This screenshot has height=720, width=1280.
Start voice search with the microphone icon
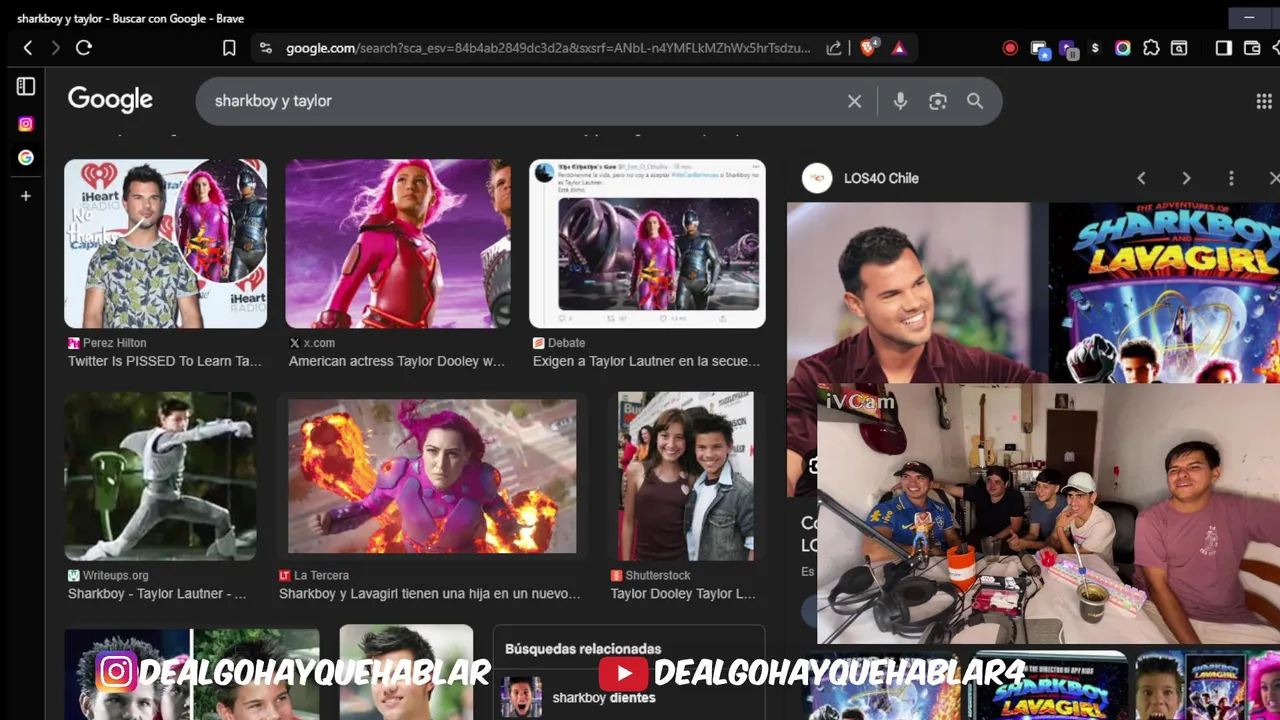tap(900, 101)
